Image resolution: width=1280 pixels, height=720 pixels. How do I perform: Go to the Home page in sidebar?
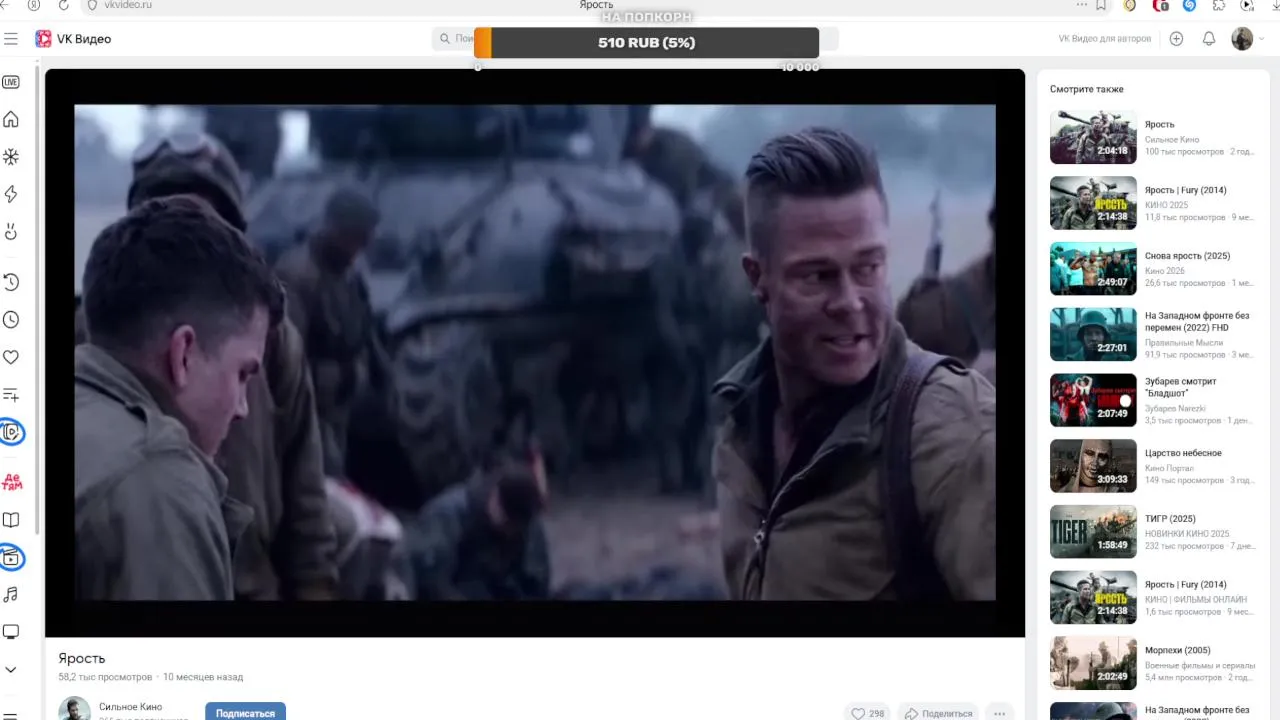(11, 119)
